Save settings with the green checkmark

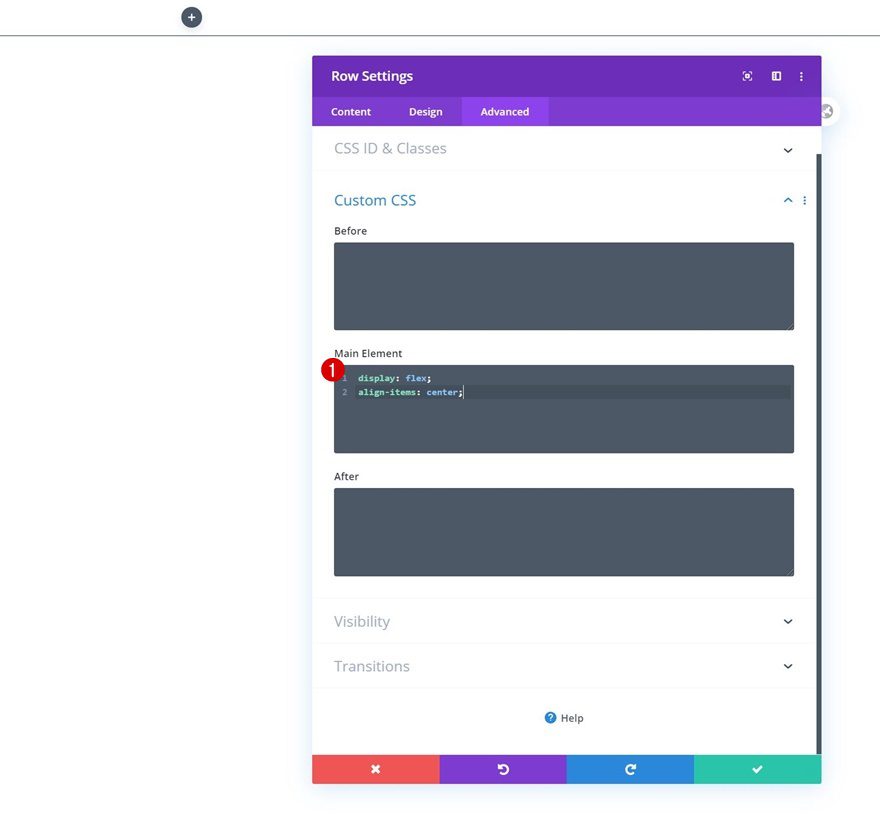757,769
